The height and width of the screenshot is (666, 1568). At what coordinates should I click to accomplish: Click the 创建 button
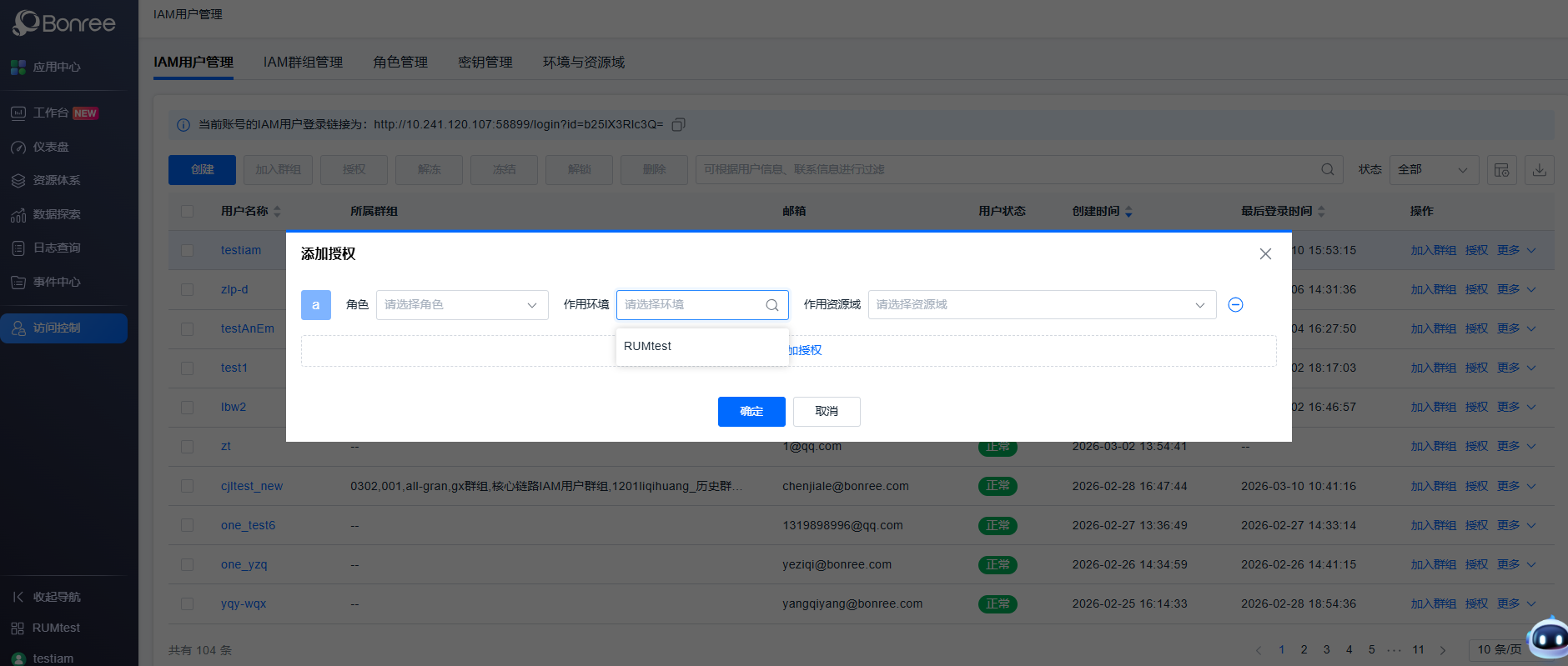coord(202,170)
